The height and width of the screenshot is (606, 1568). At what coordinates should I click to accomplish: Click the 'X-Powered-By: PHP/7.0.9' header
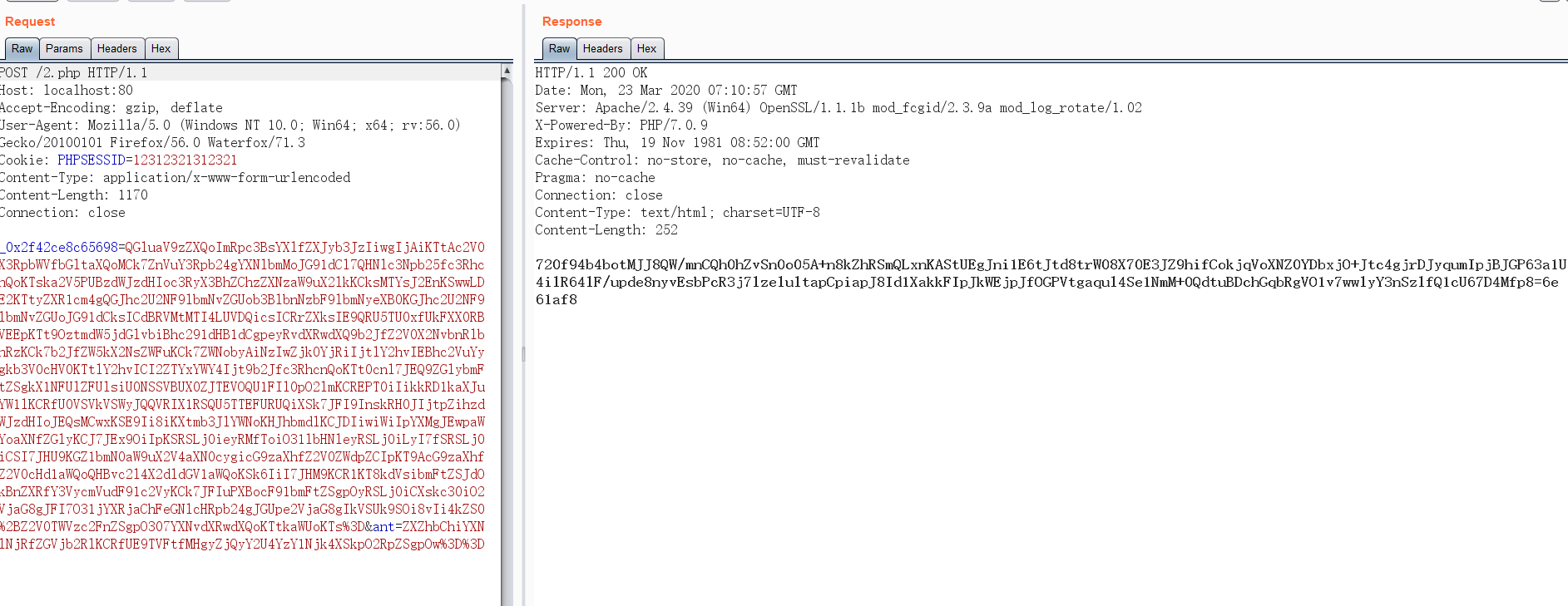621,126
